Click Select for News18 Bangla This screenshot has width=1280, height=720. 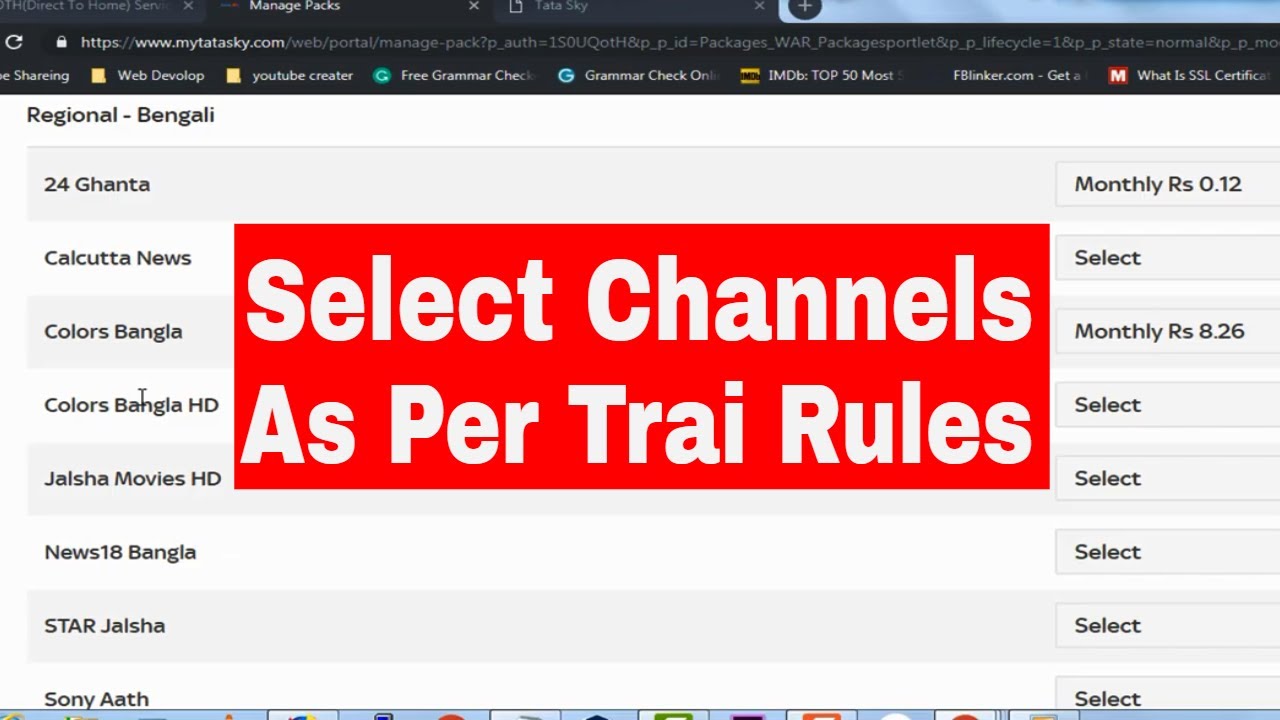pyautogui.click(x=1167, y=552)
